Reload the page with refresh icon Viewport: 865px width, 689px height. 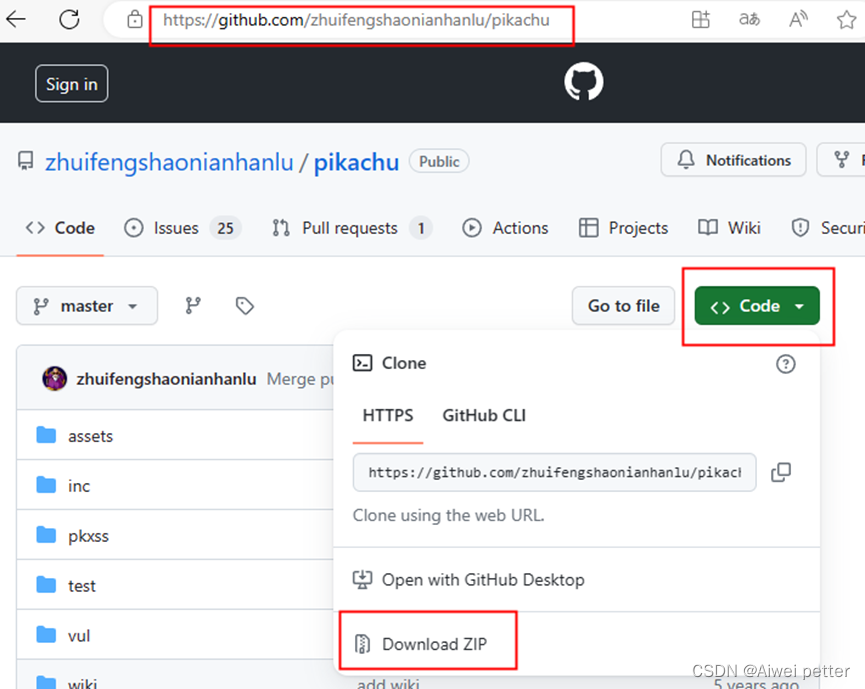point(70,19)
